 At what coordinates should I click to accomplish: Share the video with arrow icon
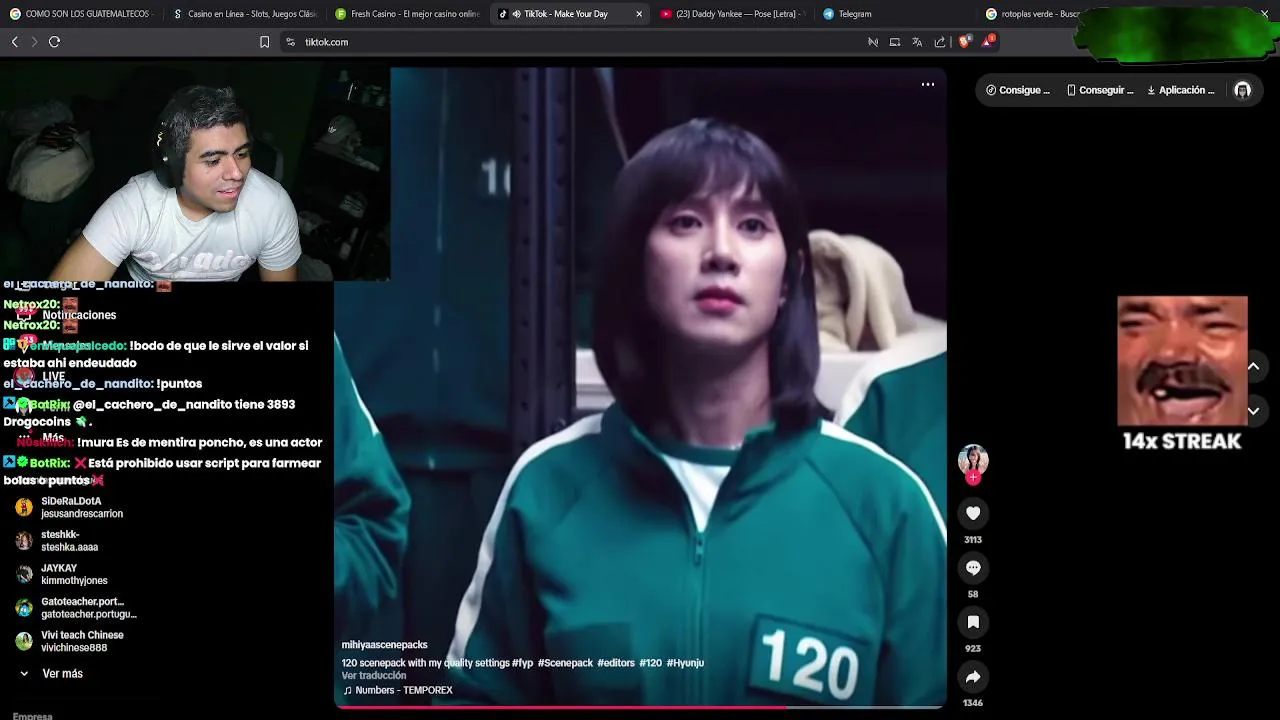(x=973, y=677)
